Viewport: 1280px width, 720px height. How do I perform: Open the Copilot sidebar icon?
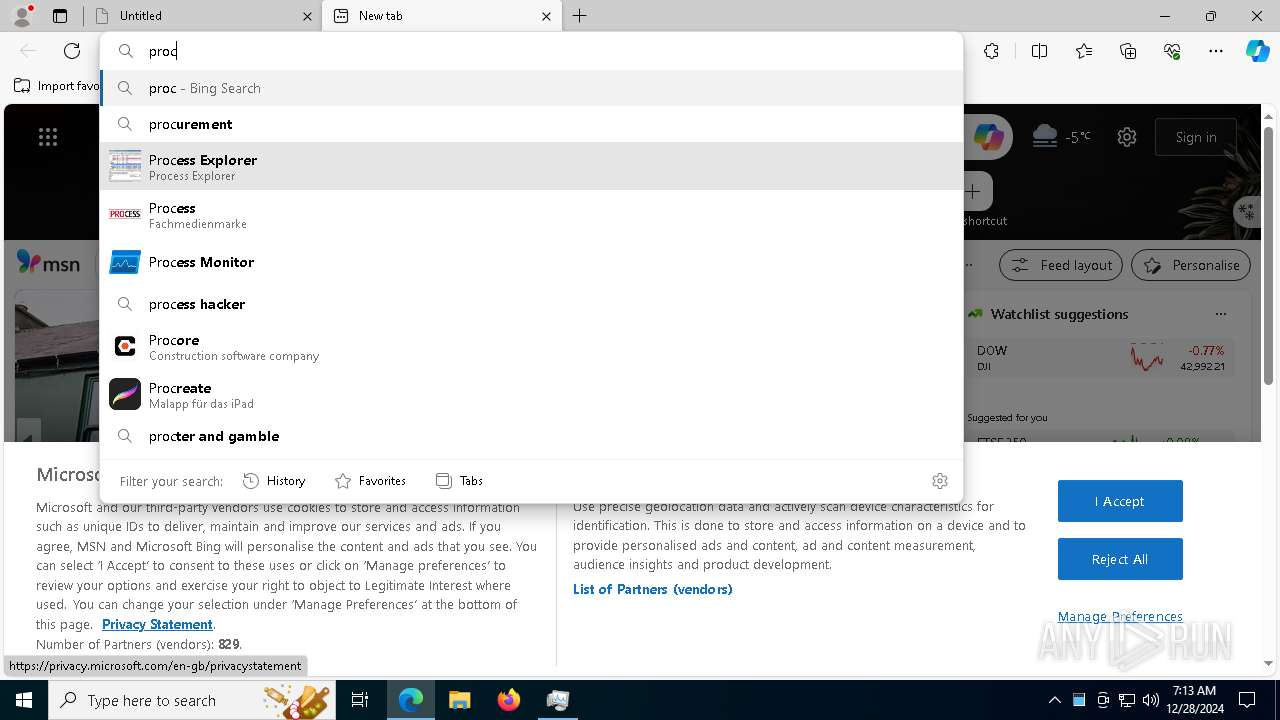click(1257, 51)
